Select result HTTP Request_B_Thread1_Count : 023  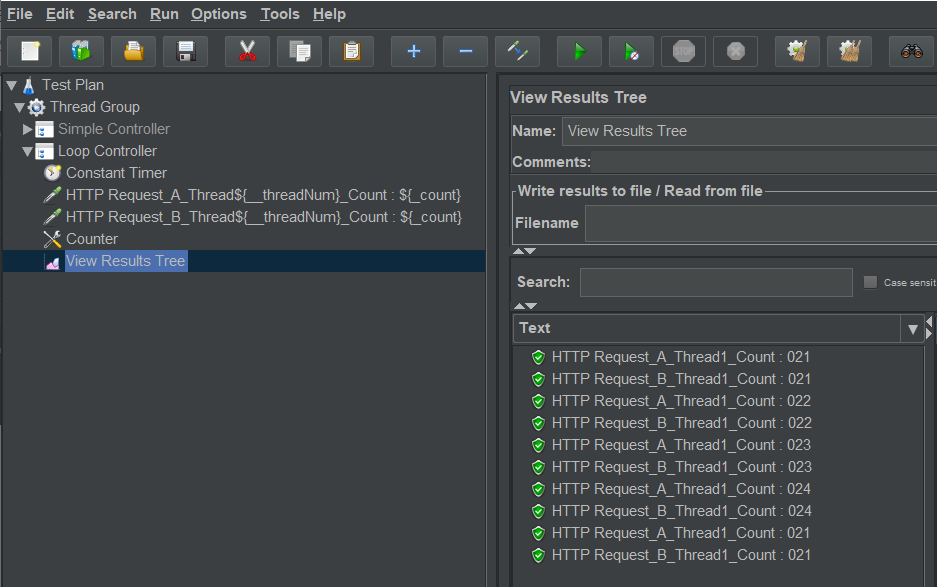click(x=682, y=467)
